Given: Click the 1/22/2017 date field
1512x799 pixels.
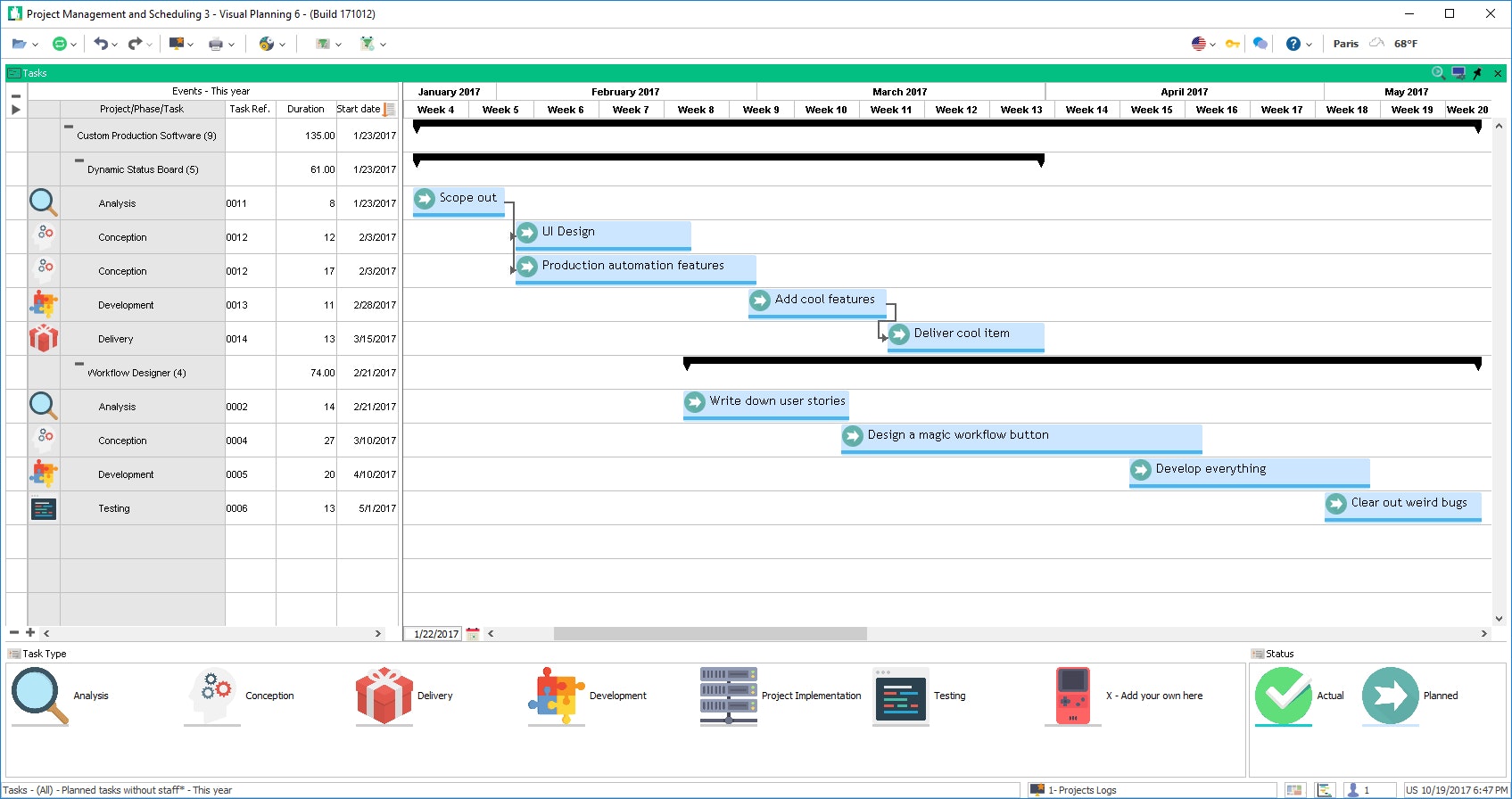Looking at the screenshot, I should (435, 634).
